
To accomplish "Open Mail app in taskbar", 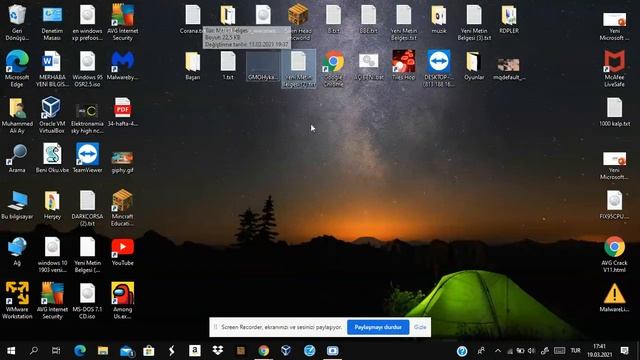I will 127,351.
